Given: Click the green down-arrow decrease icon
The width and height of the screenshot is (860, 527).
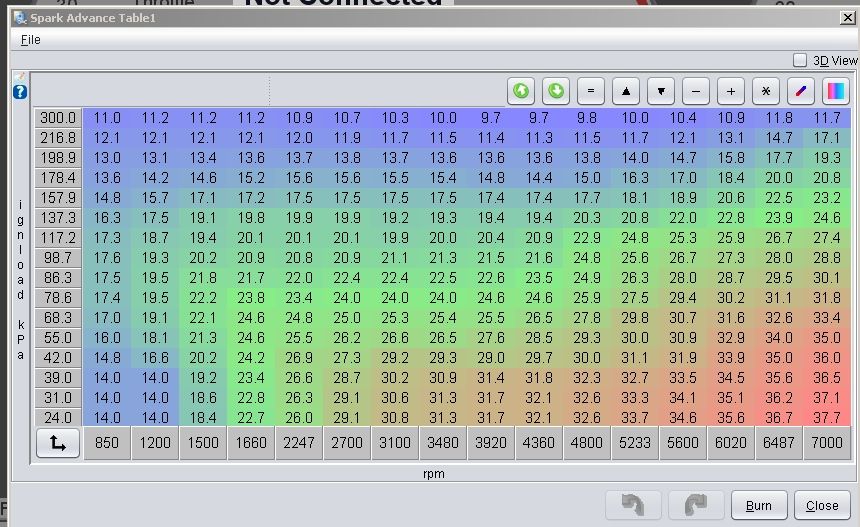Looking at the screenshot, I should pos(556,91).
